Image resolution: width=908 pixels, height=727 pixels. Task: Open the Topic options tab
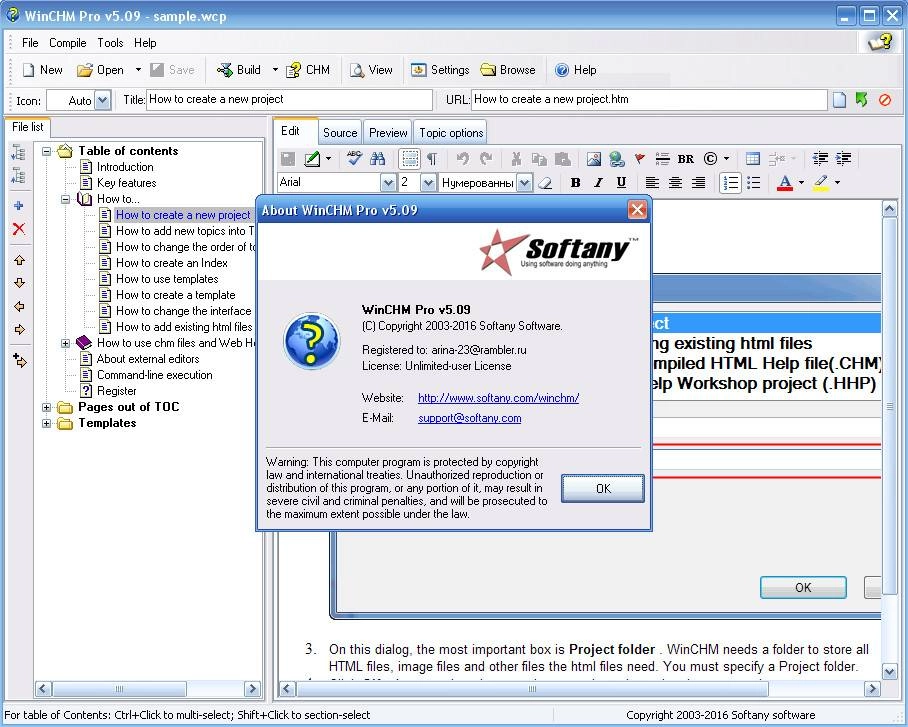[451, 133]
